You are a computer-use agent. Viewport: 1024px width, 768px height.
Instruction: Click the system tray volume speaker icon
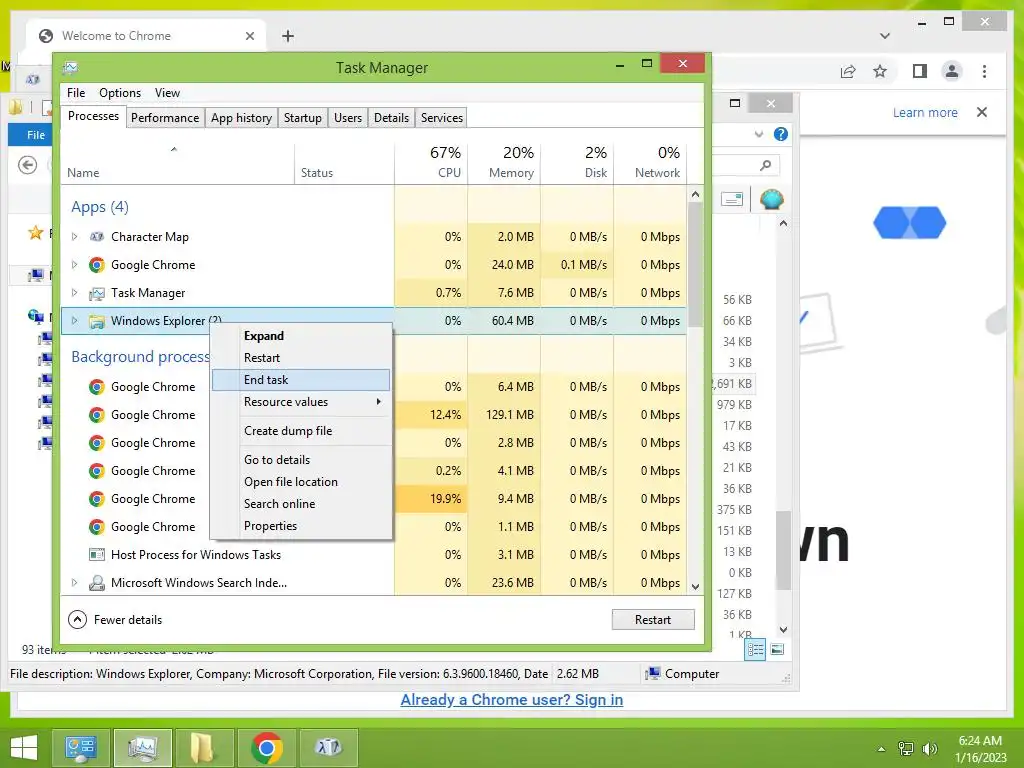click(x=930, y=749)
